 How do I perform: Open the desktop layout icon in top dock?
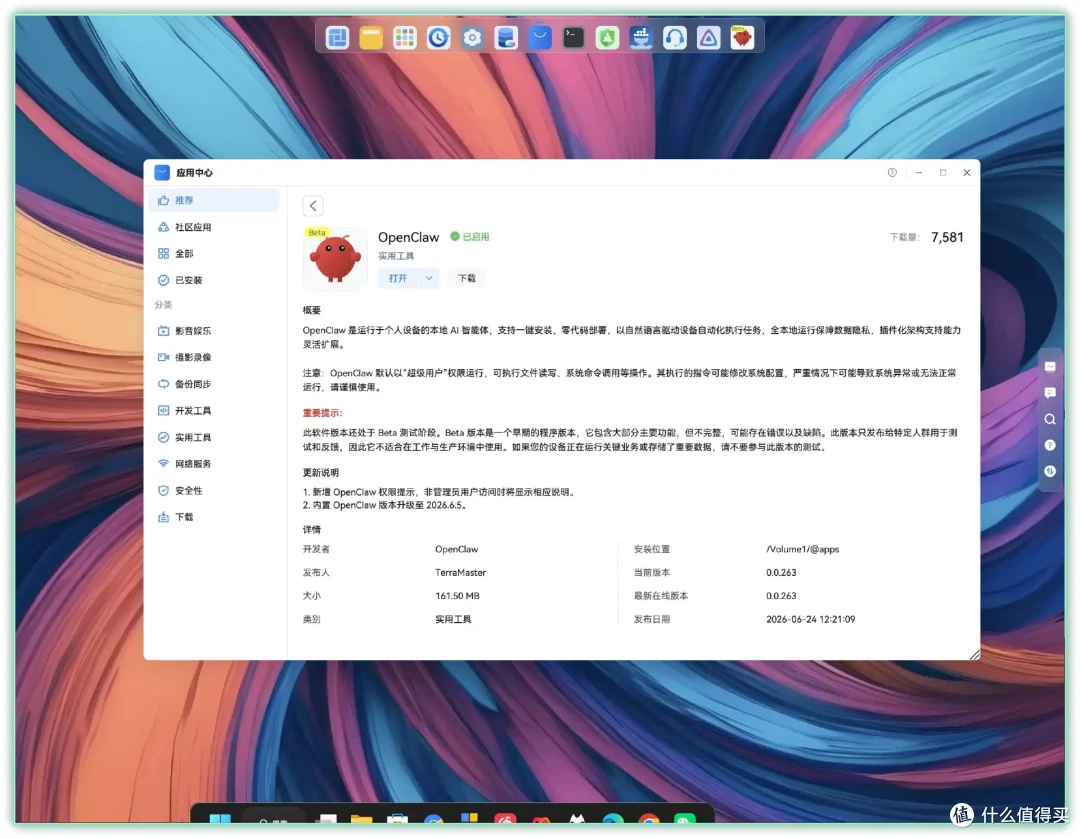click(337, 37)
